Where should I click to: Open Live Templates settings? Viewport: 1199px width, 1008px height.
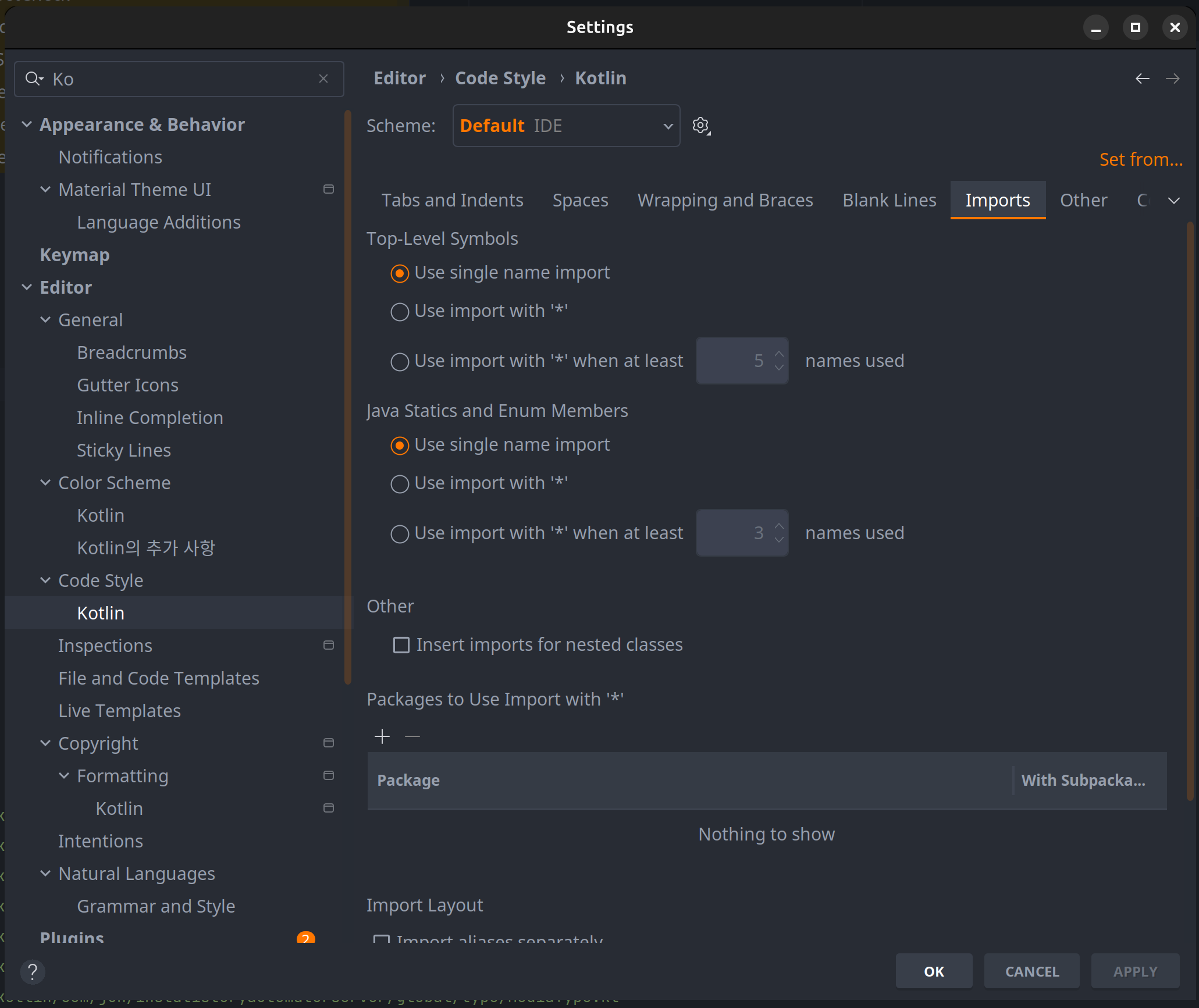(x=120, y=711)
